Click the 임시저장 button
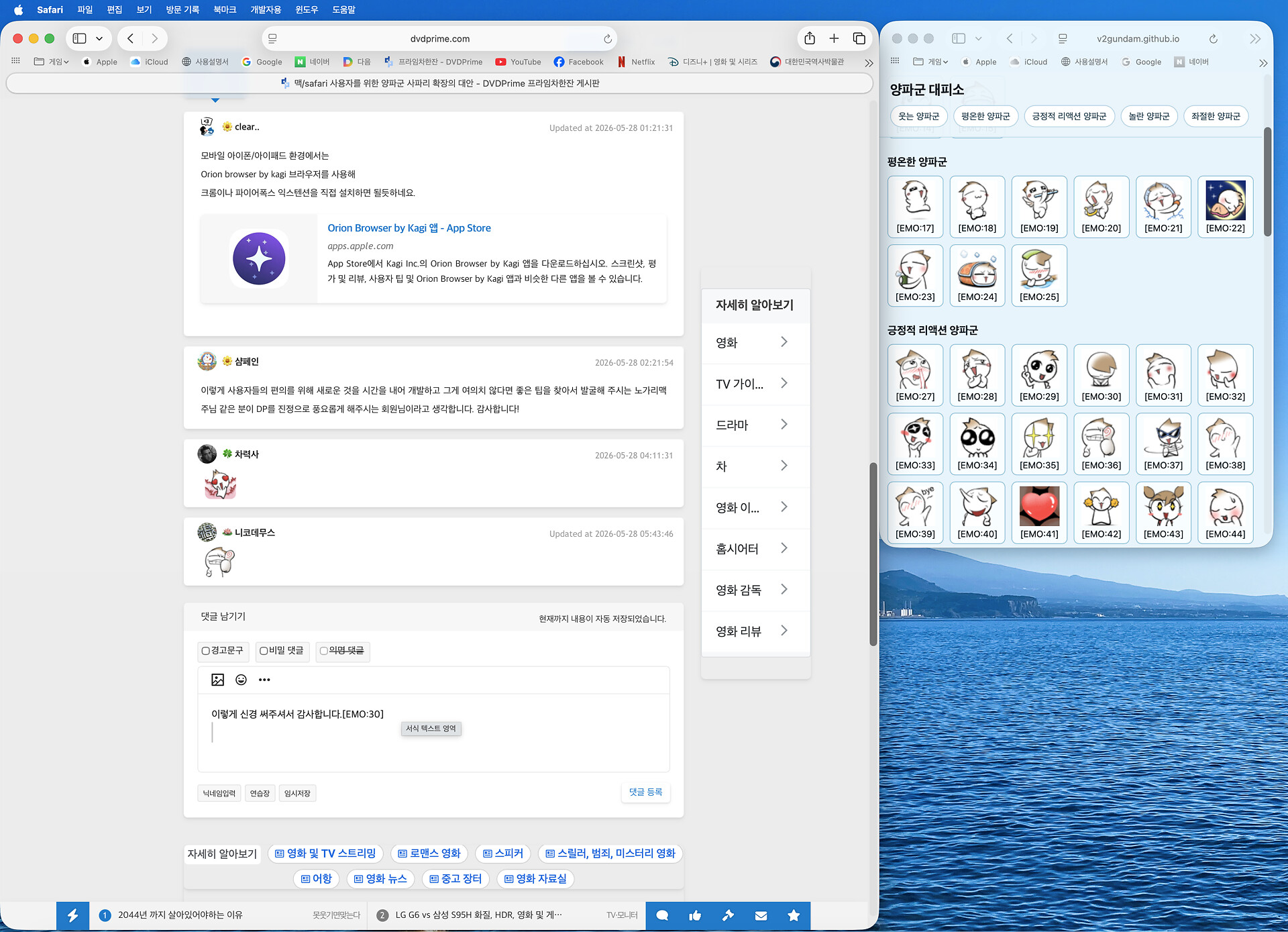 click(x=297, y=794)
